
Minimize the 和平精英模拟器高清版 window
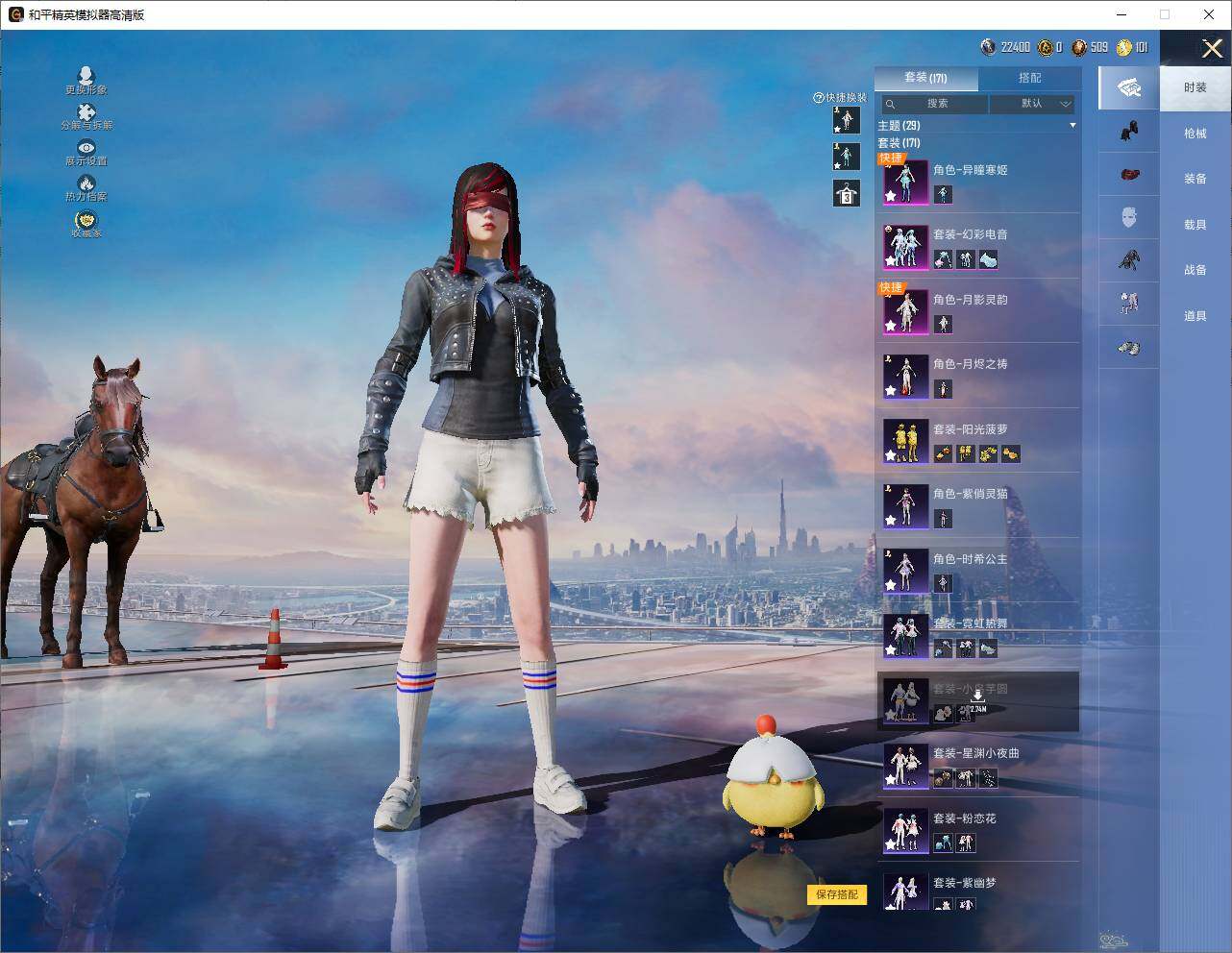1121,14
